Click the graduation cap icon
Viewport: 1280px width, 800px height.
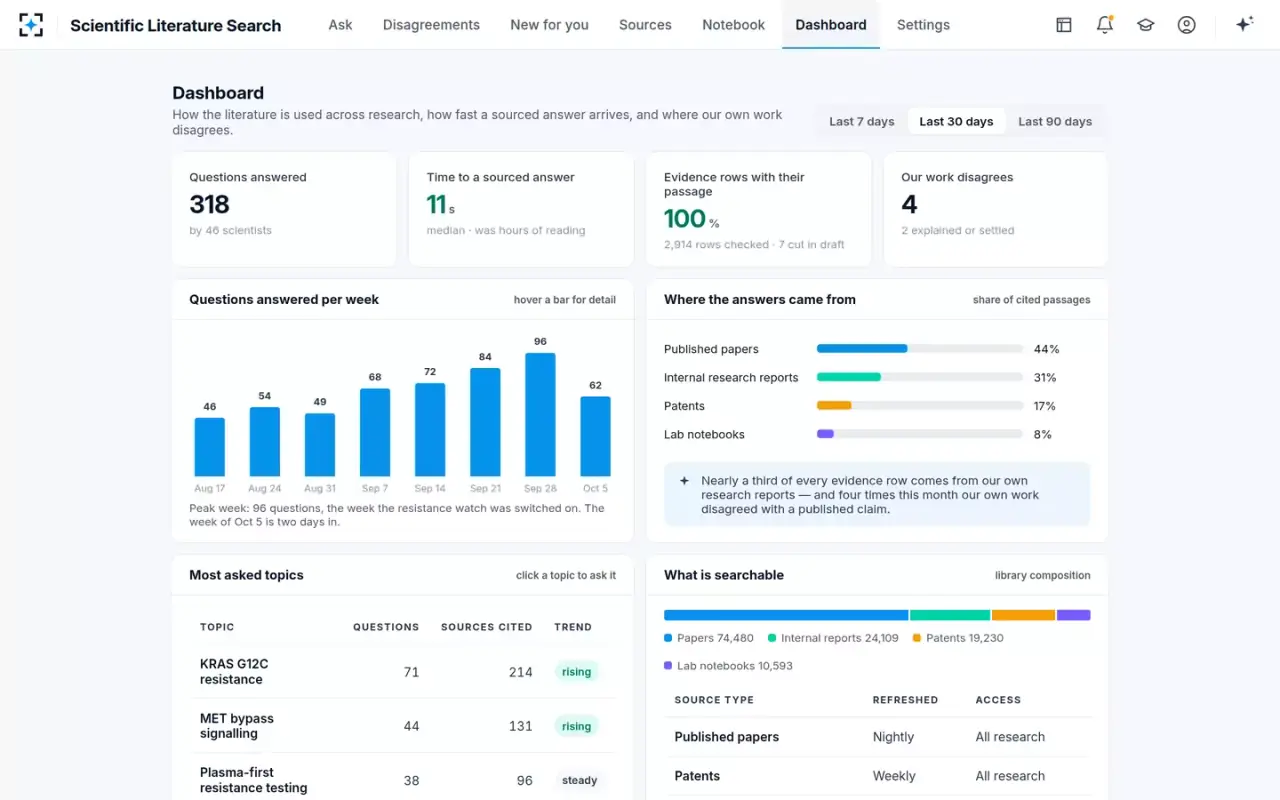1146,25
